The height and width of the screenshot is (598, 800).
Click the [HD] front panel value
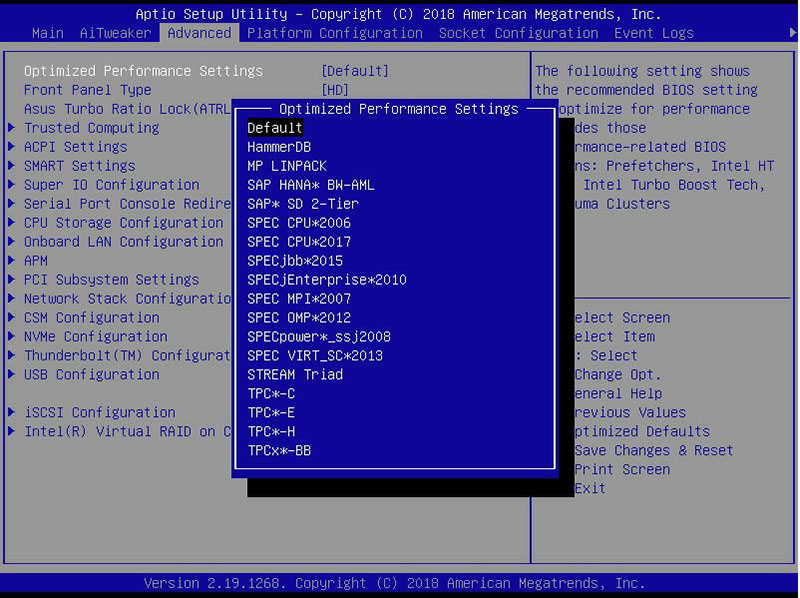[335, 90]
